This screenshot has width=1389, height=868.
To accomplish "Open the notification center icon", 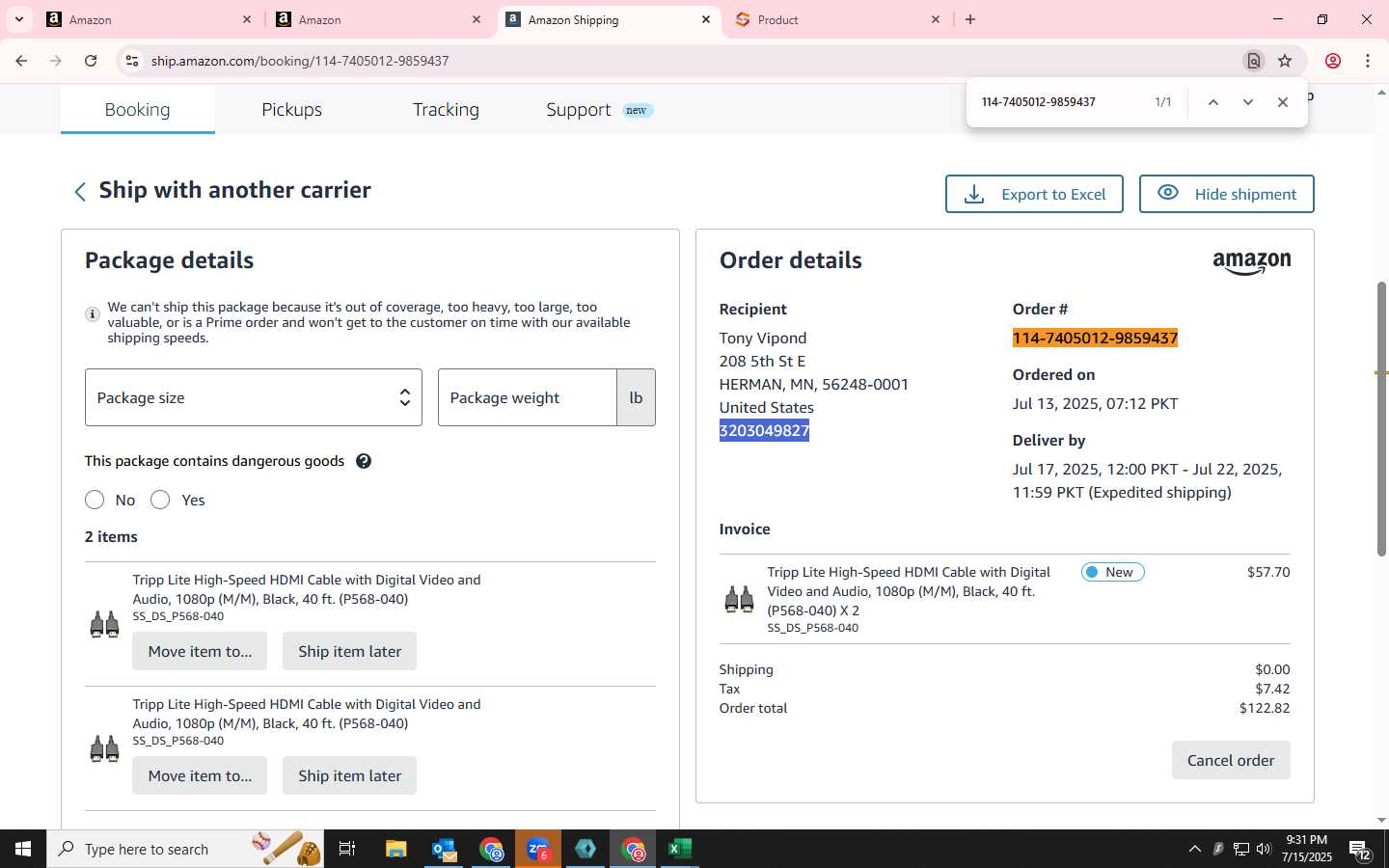I will [x=1360, y=850].
